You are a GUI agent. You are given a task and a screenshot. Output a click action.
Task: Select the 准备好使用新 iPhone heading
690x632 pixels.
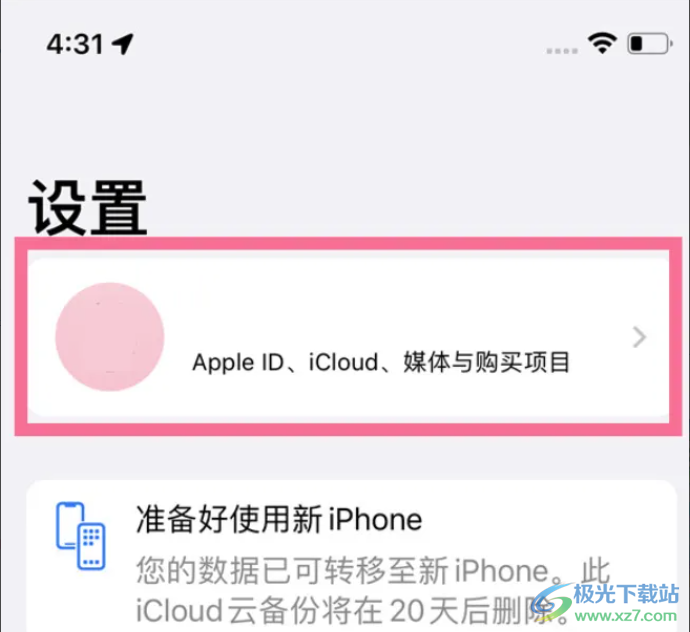click(279, 519)
